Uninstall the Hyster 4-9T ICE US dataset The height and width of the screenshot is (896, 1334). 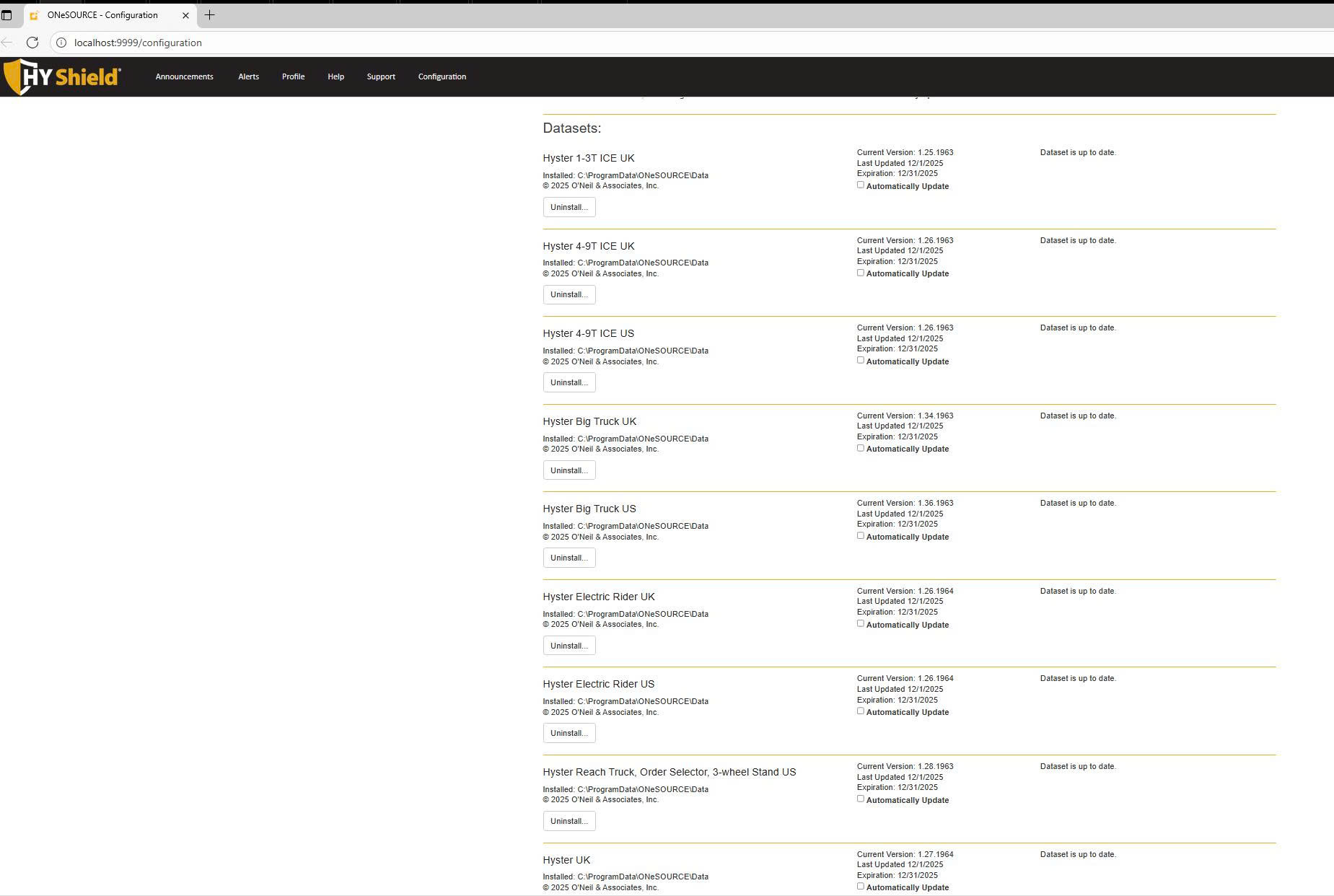pyautogui.click(x=569, y=382)
